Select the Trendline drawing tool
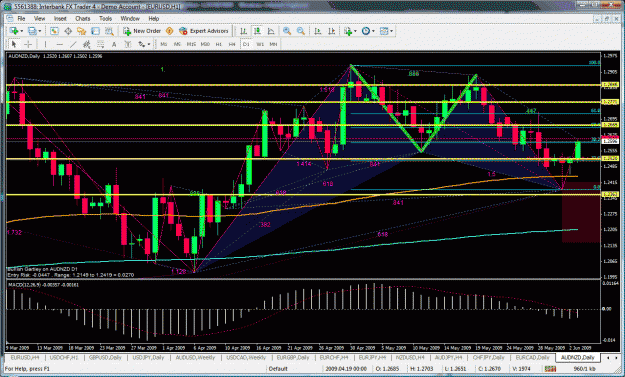 click(x=73, y=44)
